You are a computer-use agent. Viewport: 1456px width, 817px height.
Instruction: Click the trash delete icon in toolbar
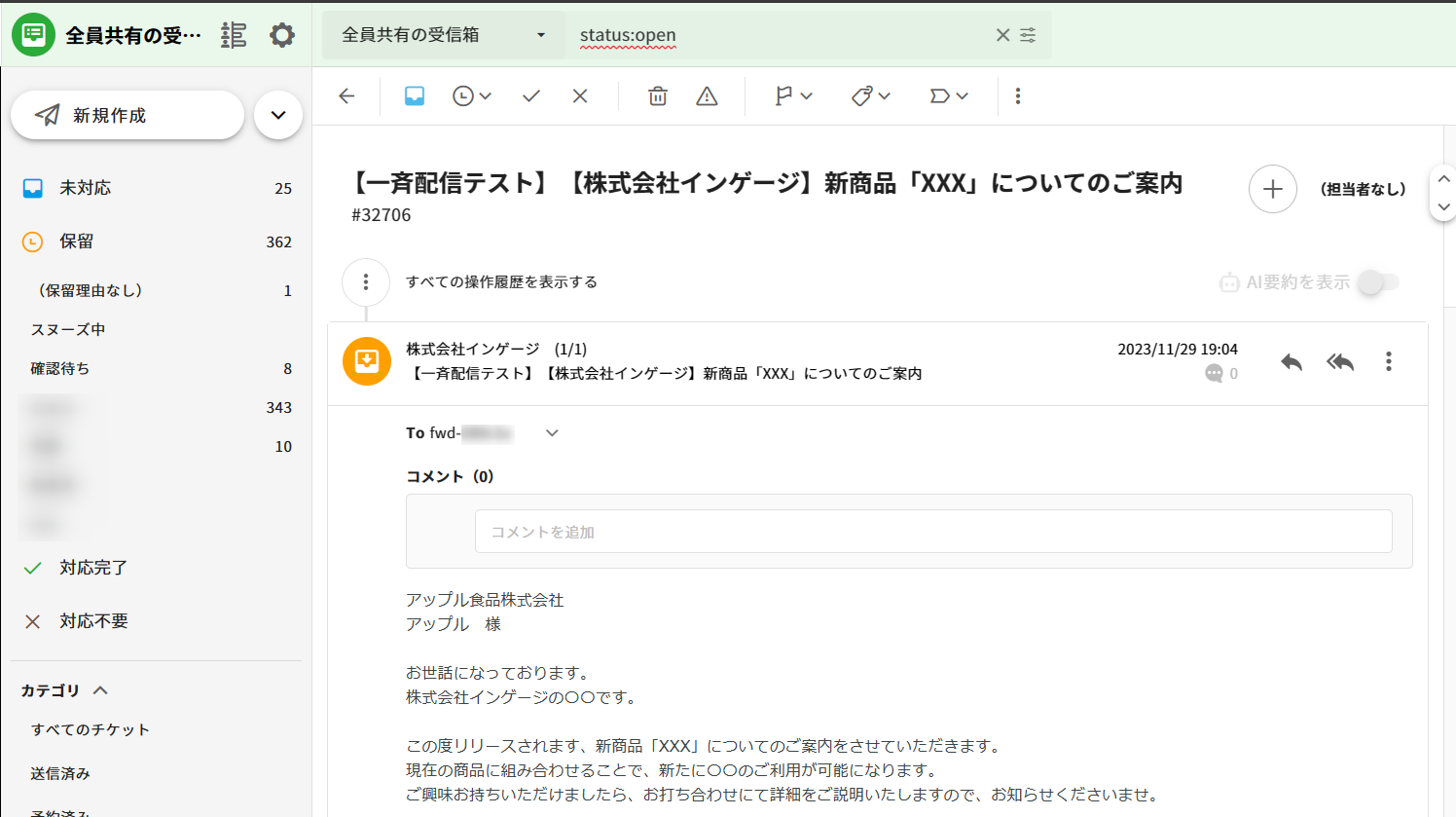(658, 96)
